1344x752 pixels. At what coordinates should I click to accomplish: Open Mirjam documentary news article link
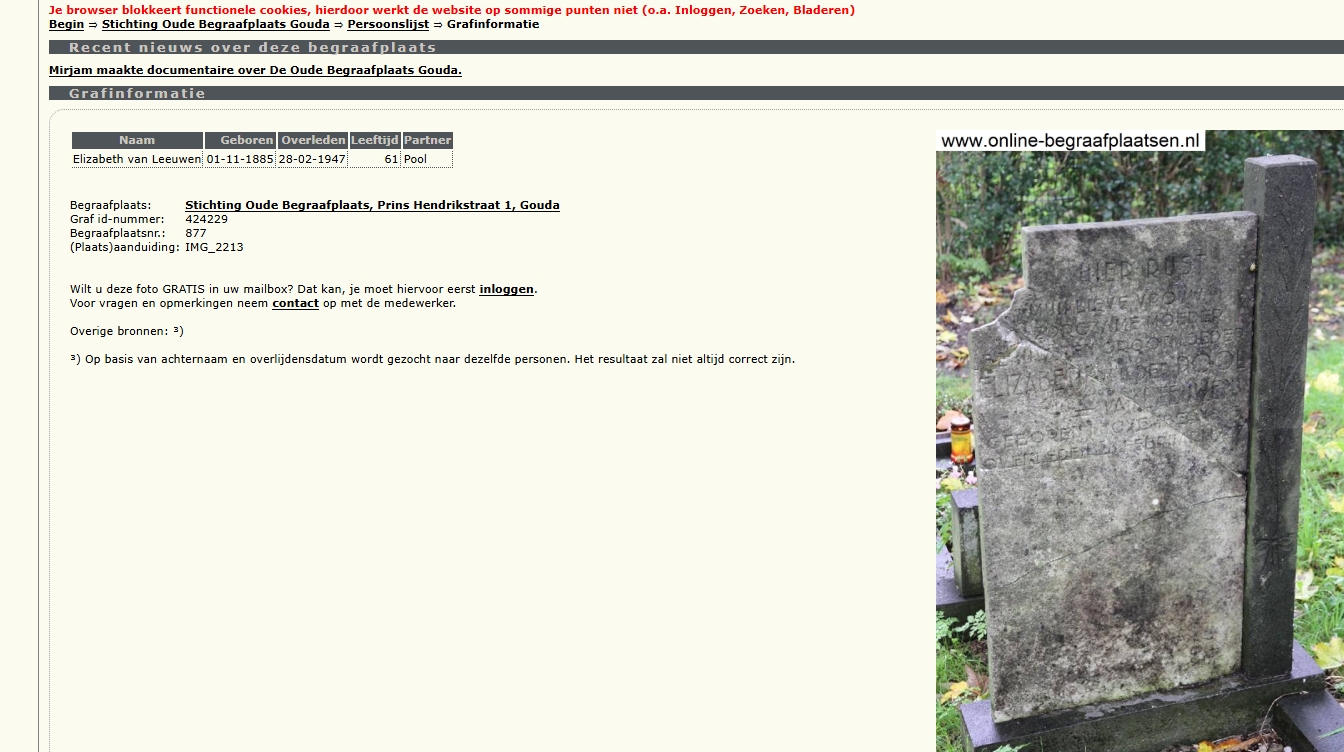click(x=255, y=70)
